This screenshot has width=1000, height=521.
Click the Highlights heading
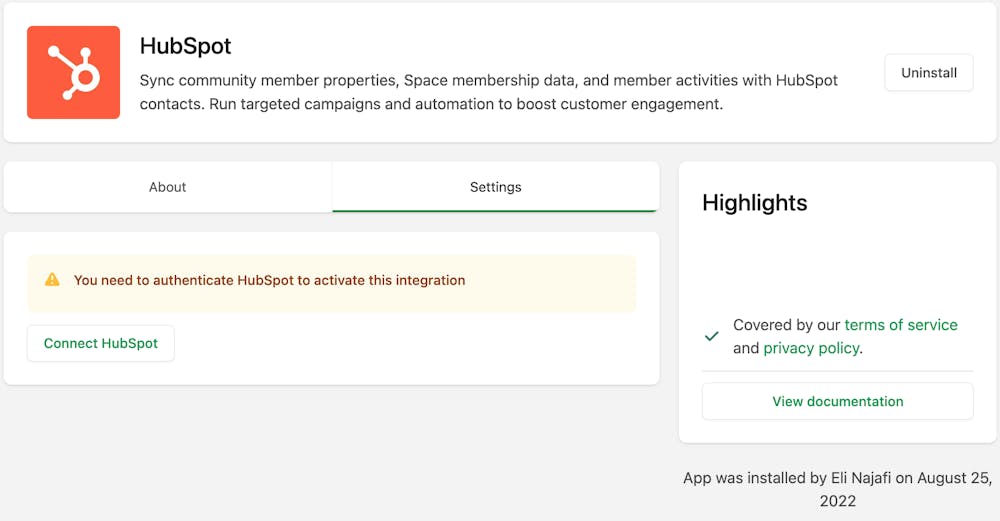754,203
